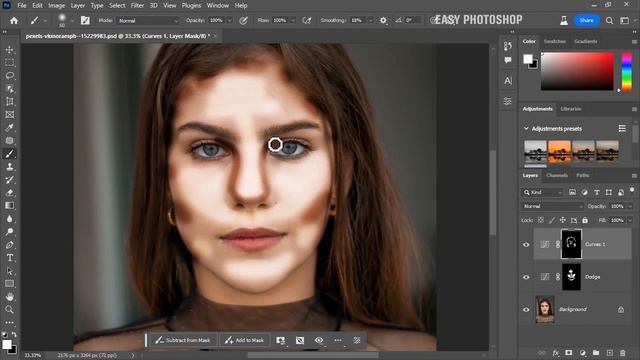Click the hue spectrum slider
640x360 pixels.
[627, 72]
